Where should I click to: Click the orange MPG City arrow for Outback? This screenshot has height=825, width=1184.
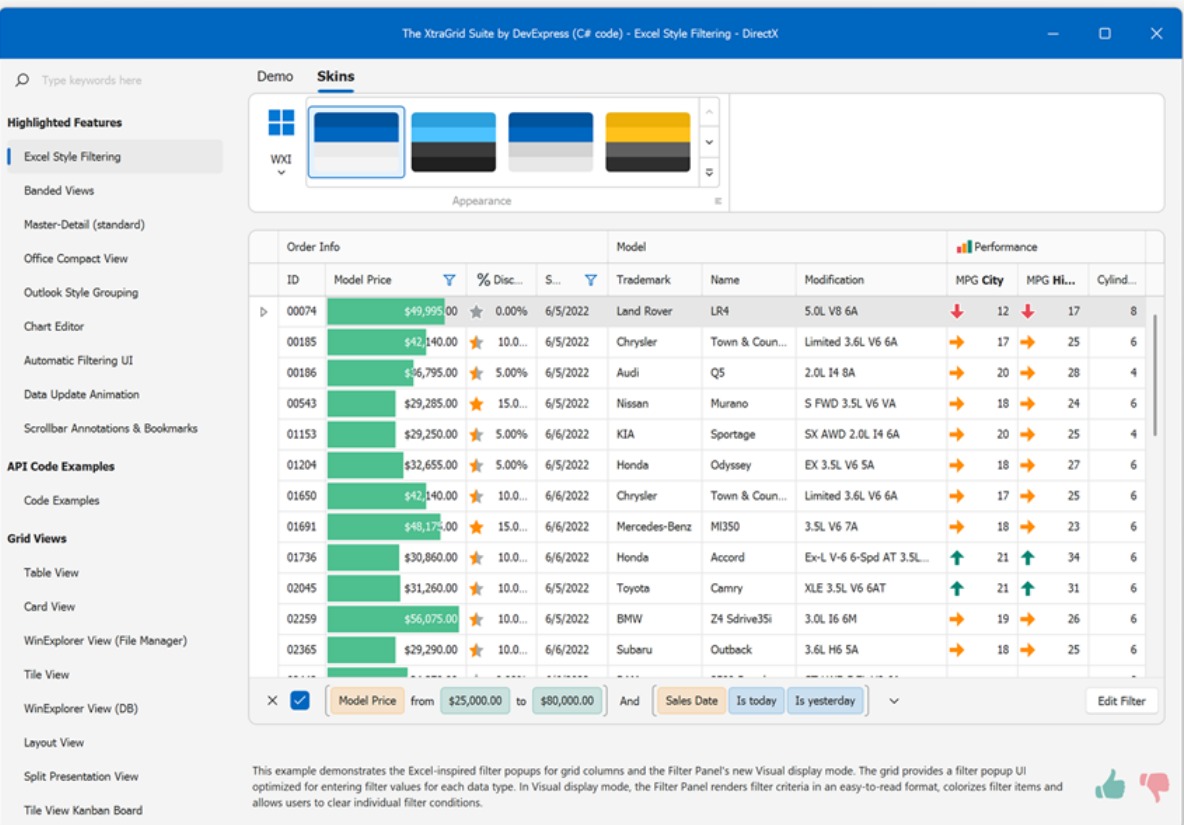click(x=957, y=650)
